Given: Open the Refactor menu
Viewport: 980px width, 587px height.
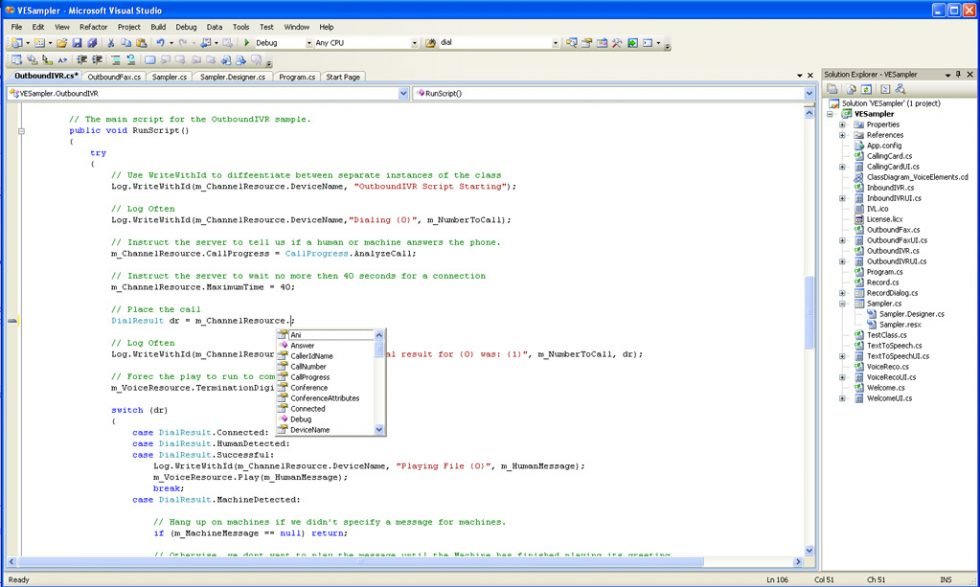Looking at the screenshot, I should [93, 27].
